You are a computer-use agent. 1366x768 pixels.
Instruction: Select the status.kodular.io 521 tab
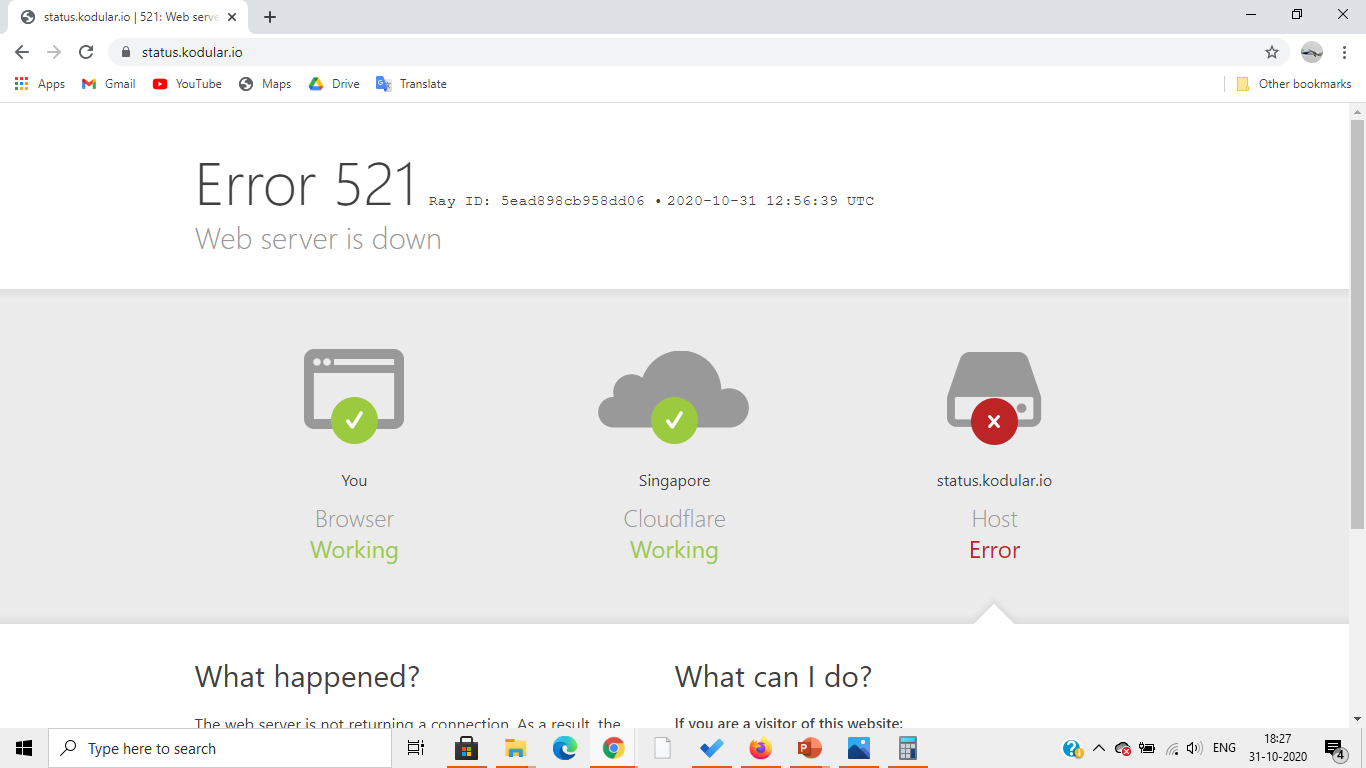click(x=125, y=17)
